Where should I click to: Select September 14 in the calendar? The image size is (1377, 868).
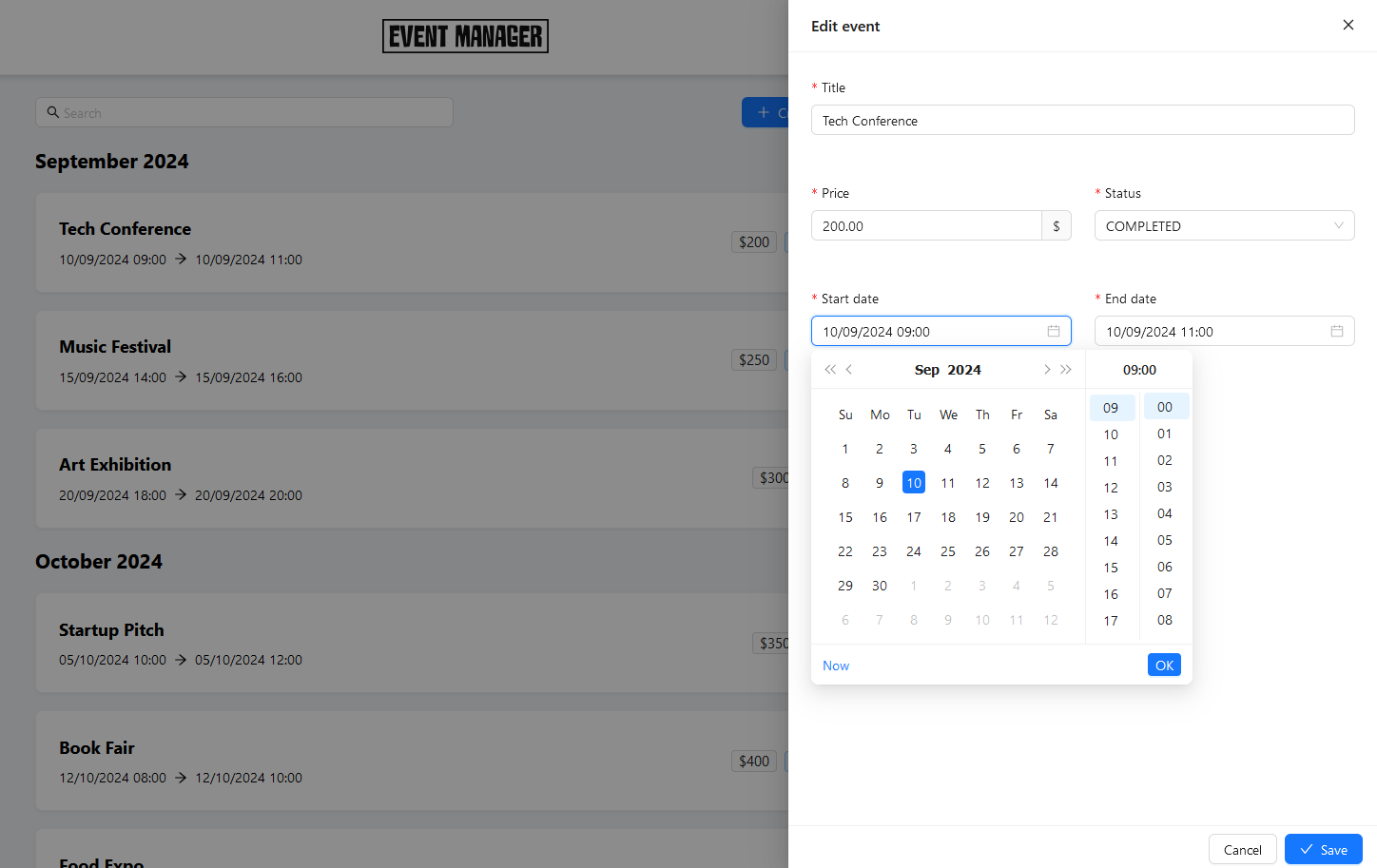tap(1051, 482)
